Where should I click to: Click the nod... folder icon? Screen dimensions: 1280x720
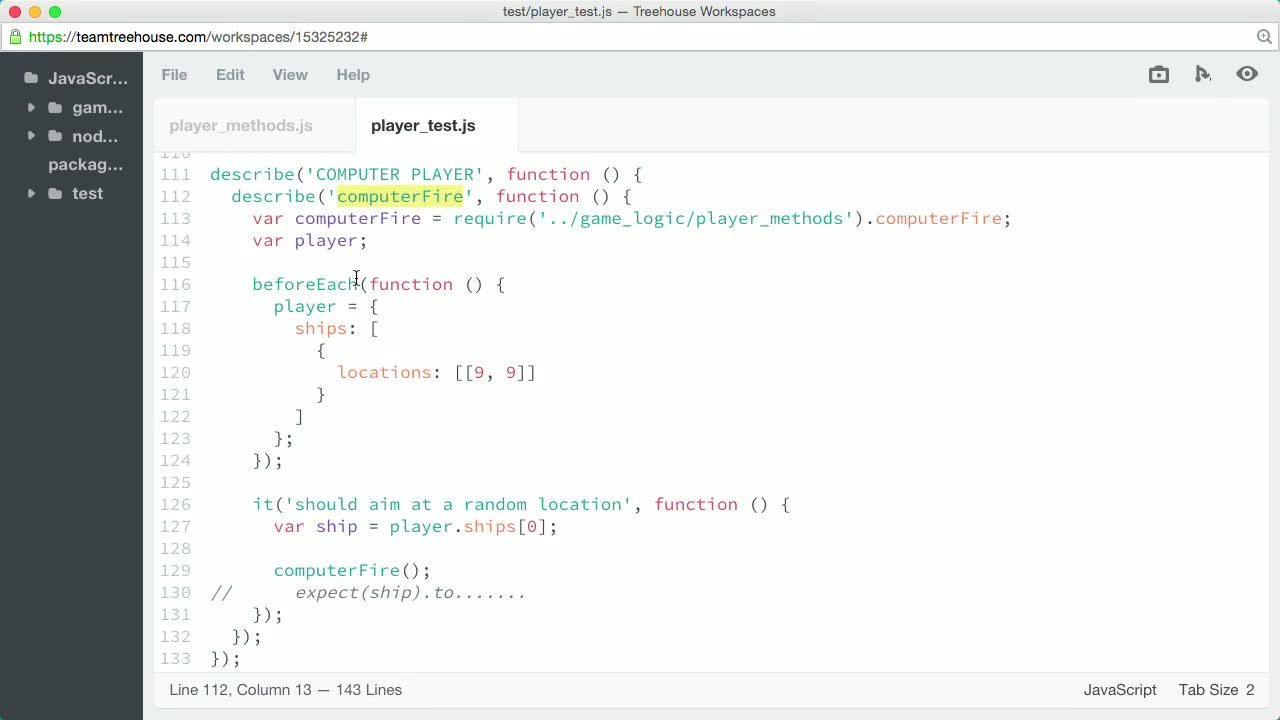55,137
